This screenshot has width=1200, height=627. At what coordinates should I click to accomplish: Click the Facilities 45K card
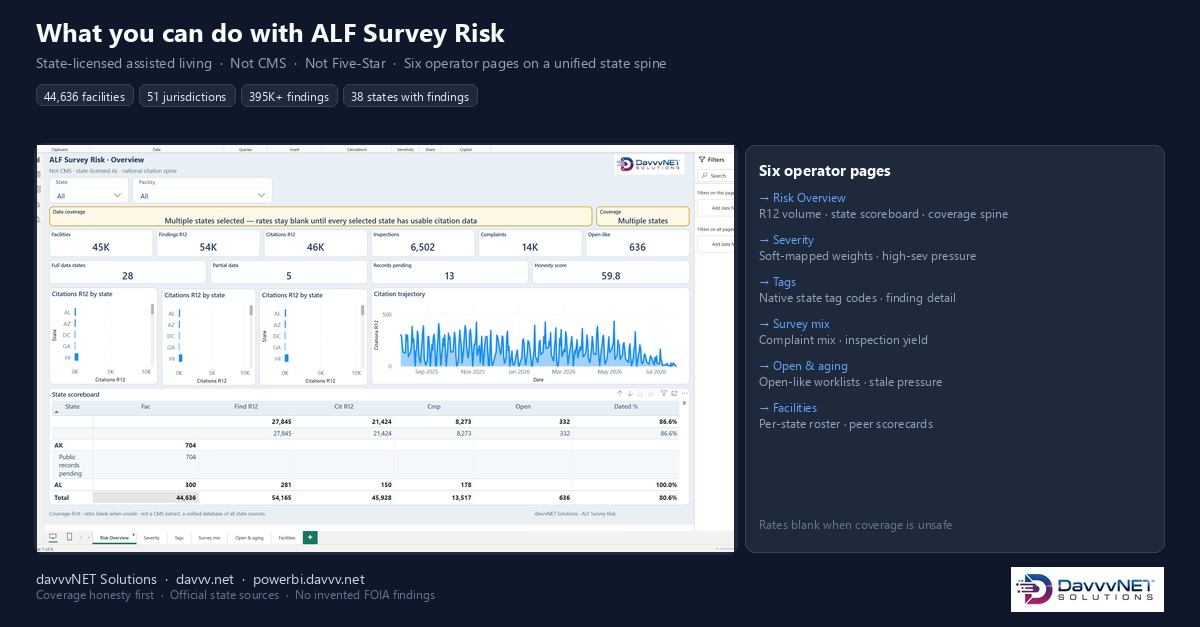(x=101, y=243)
